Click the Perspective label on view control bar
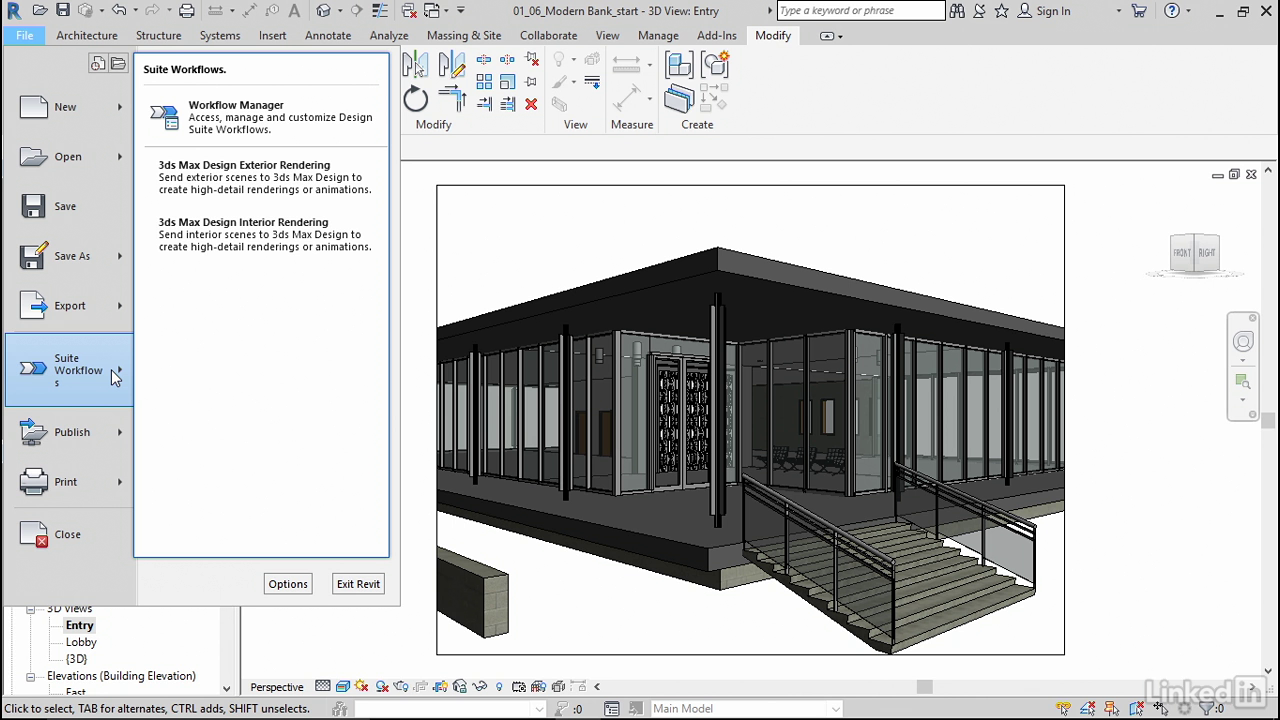This screenshot has height=720, width=1280. [x=277, y=687]
